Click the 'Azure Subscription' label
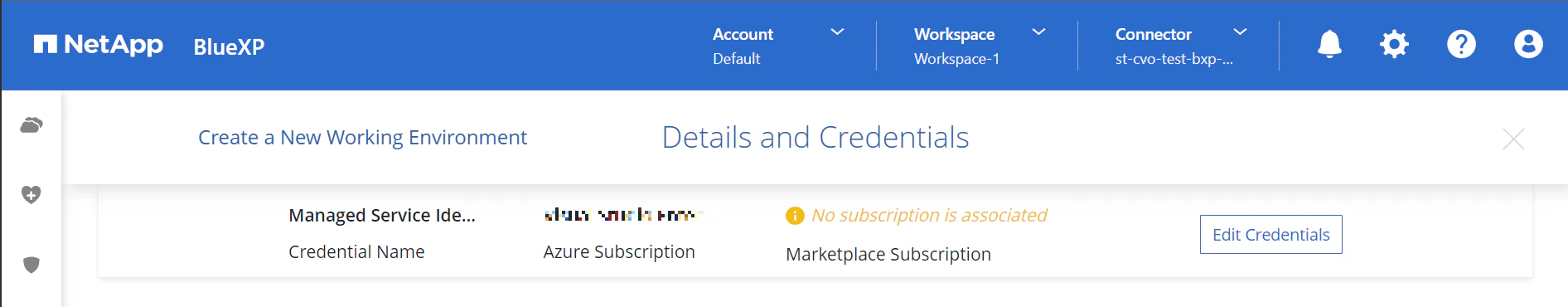The height and width of the screenshot is (307, 1568). pyautogui.click(x=619, y=252)
